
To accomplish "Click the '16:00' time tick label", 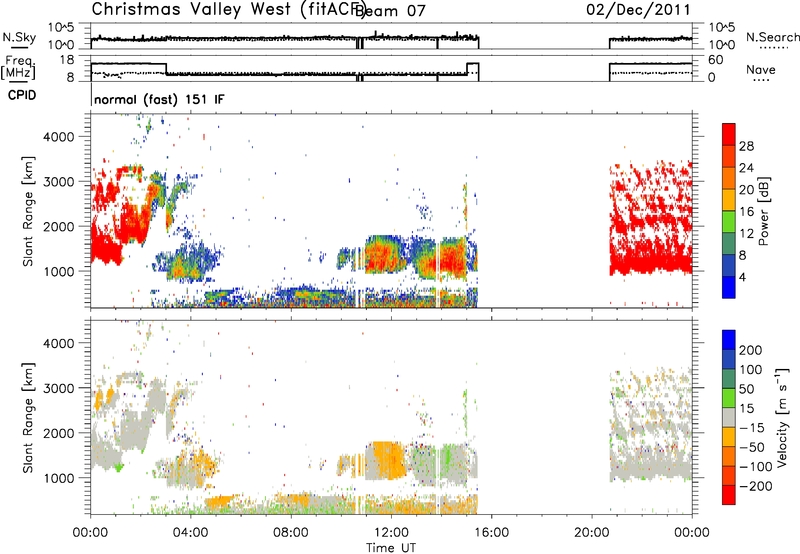I will click(491, 533).
